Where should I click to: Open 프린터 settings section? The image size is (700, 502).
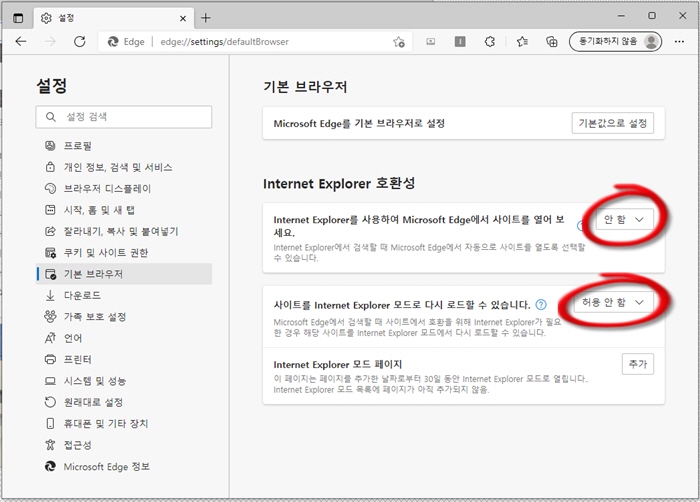124,360
